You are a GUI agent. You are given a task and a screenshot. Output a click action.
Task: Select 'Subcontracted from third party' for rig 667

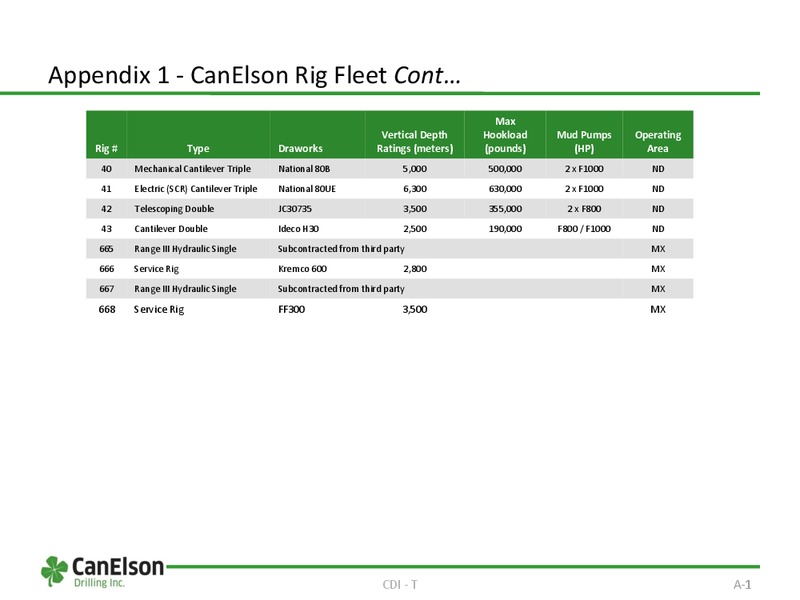(341, 289)
